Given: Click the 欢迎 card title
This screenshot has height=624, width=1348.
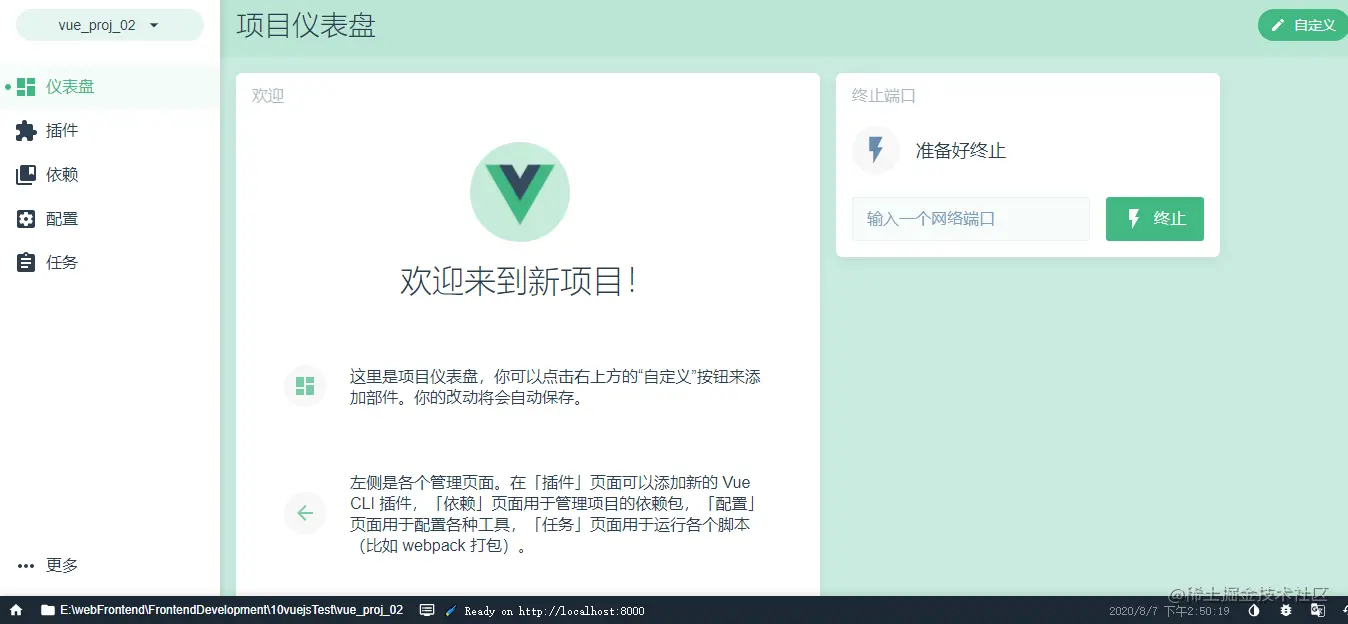Looking at the screenshot, I should [268, 96].
